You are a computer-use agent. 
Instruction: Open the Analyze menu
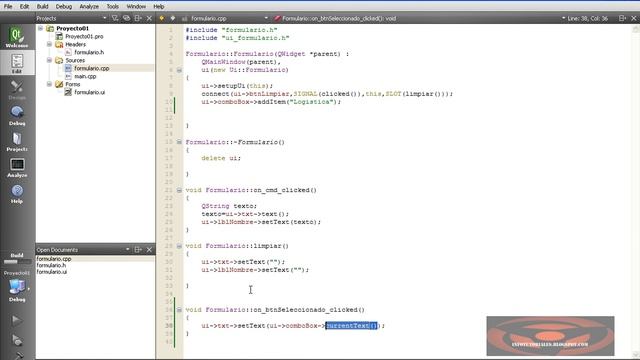tap(89, 7)
